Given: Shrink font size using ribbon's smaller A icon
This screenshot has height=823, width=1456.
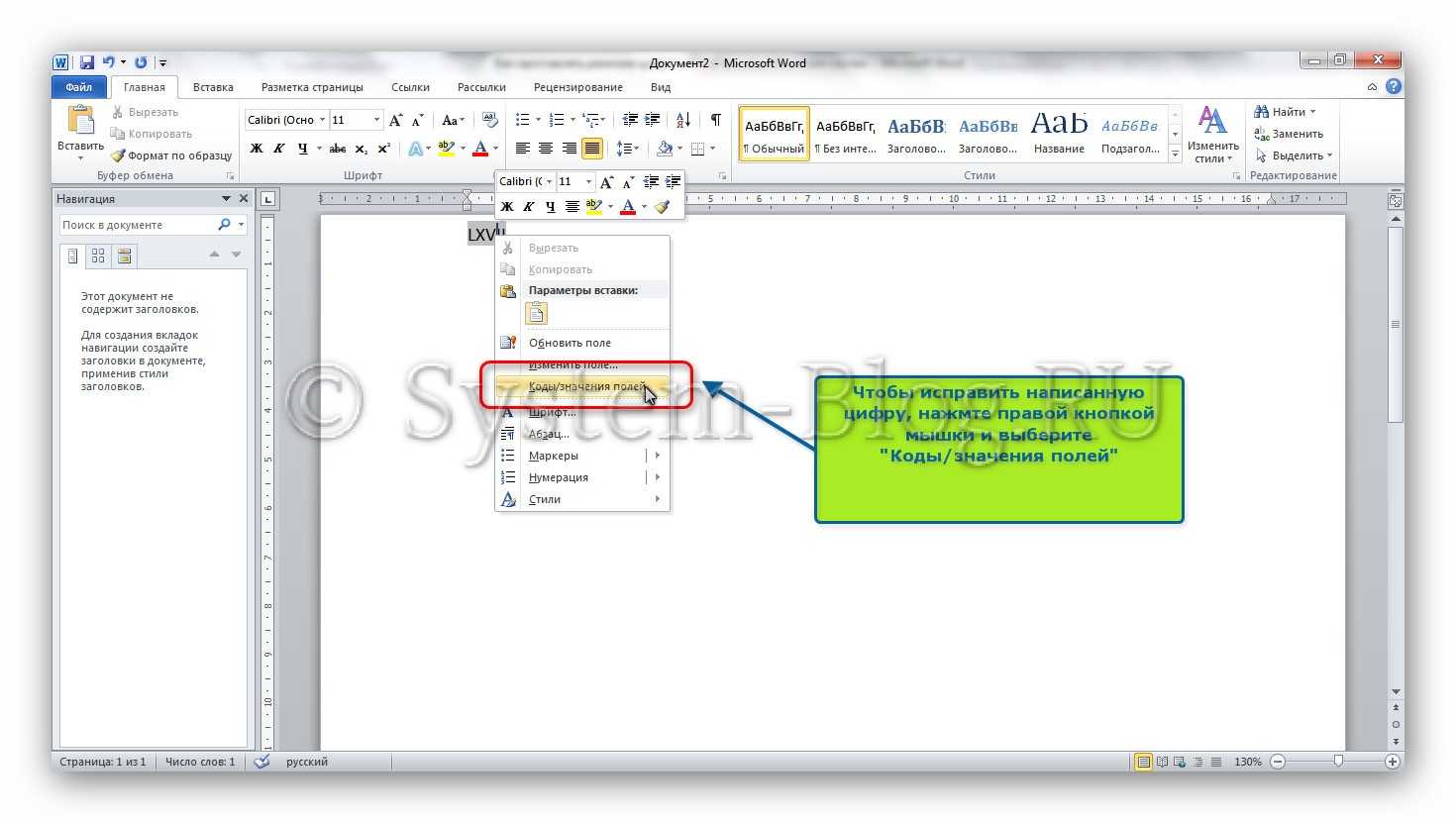Looking at the screenshot, I should [418, 120].
